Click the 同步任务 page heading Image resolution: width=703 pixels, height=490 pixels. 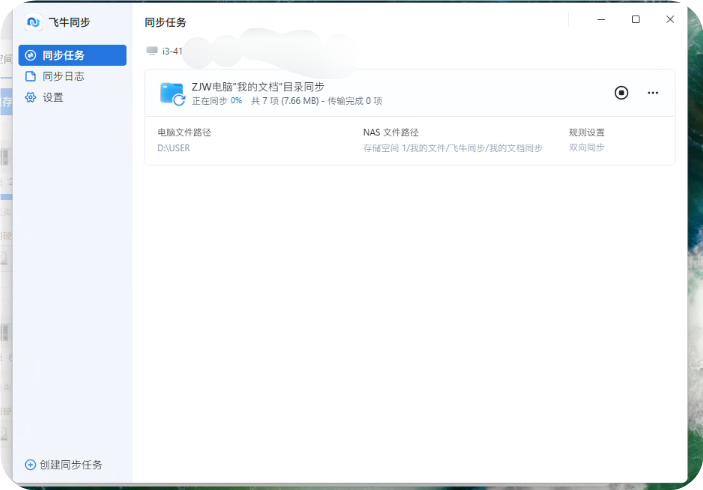pos(165,22)
